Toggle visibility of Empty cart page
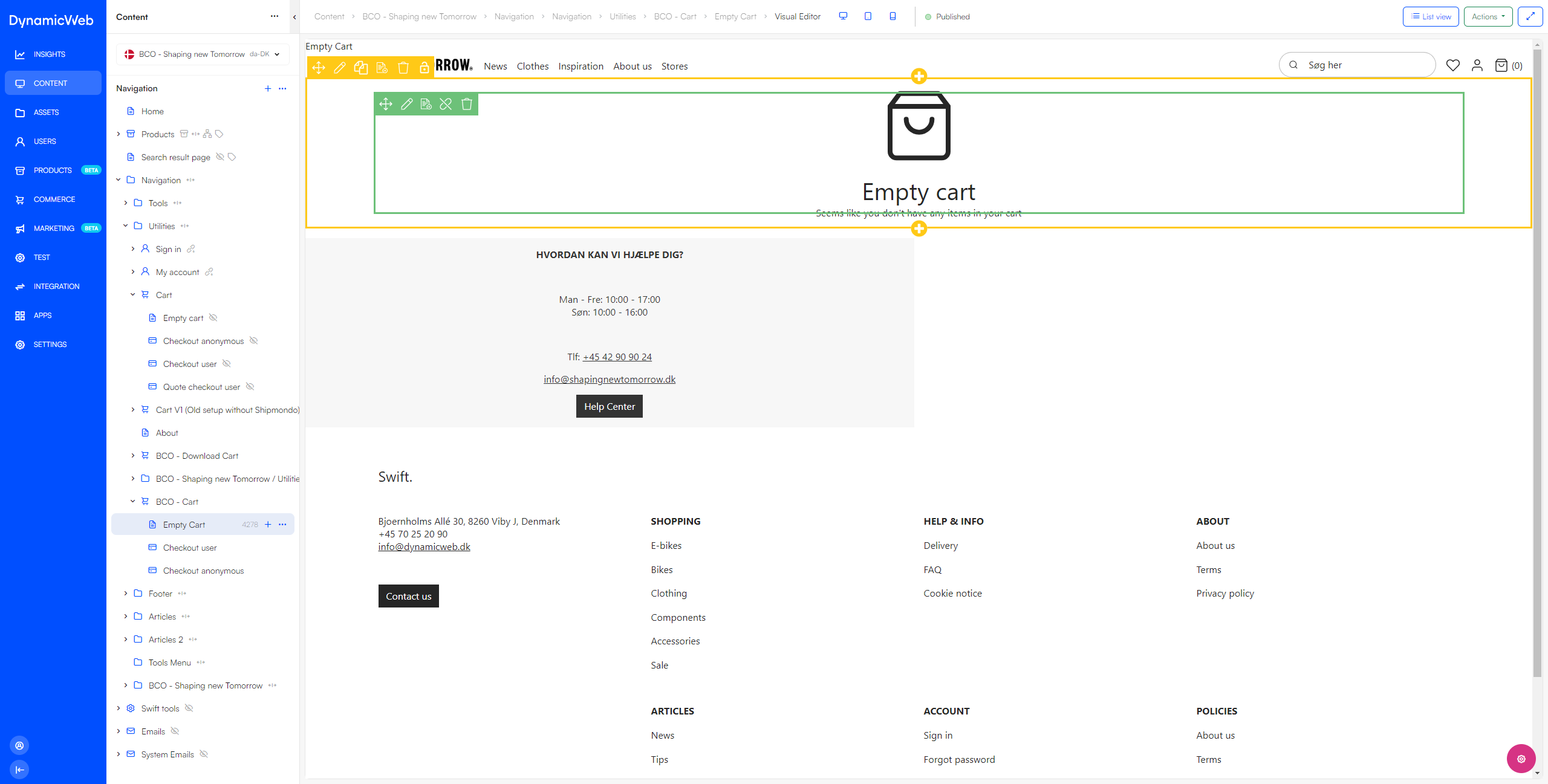Screen dimensions: 1548x784 (x=216, y=318)
